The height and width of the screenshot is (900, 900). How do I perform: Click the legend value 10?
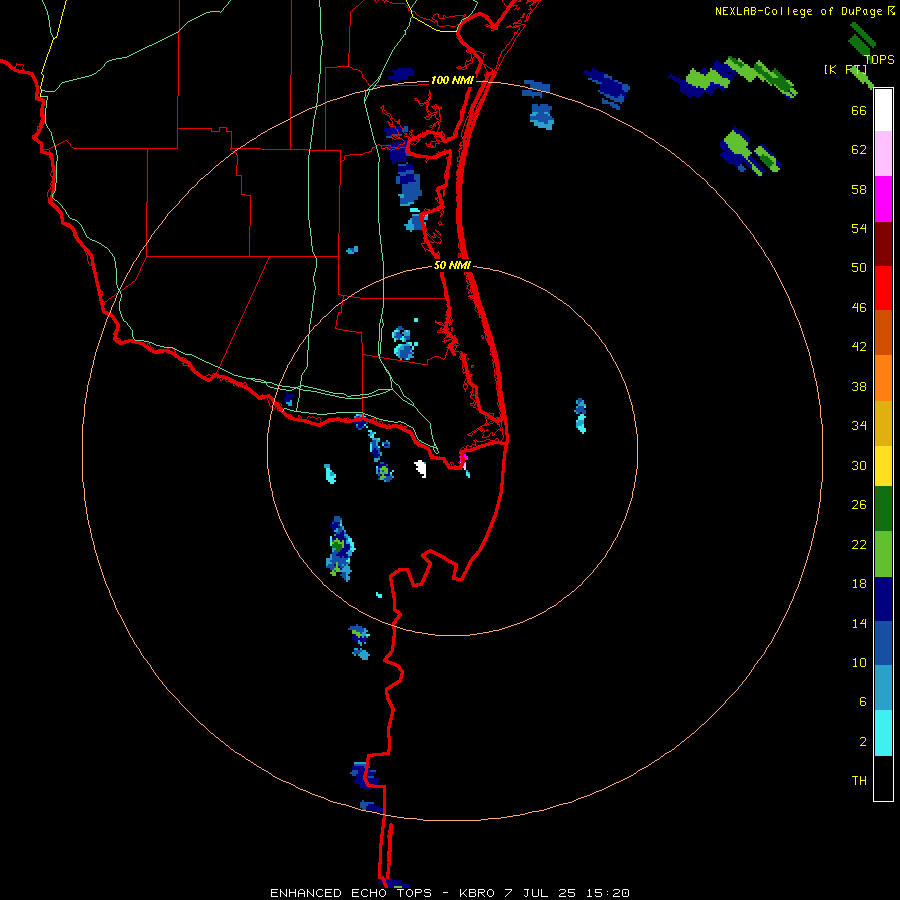[859, 662]
